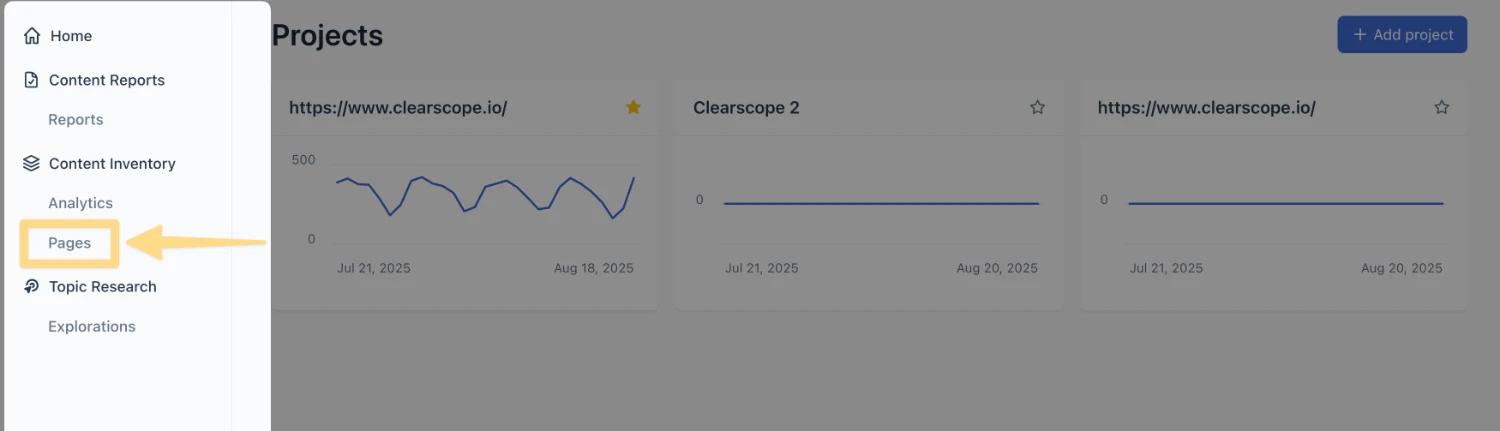Click the Content Inventory layers icon

click(31, 163)
